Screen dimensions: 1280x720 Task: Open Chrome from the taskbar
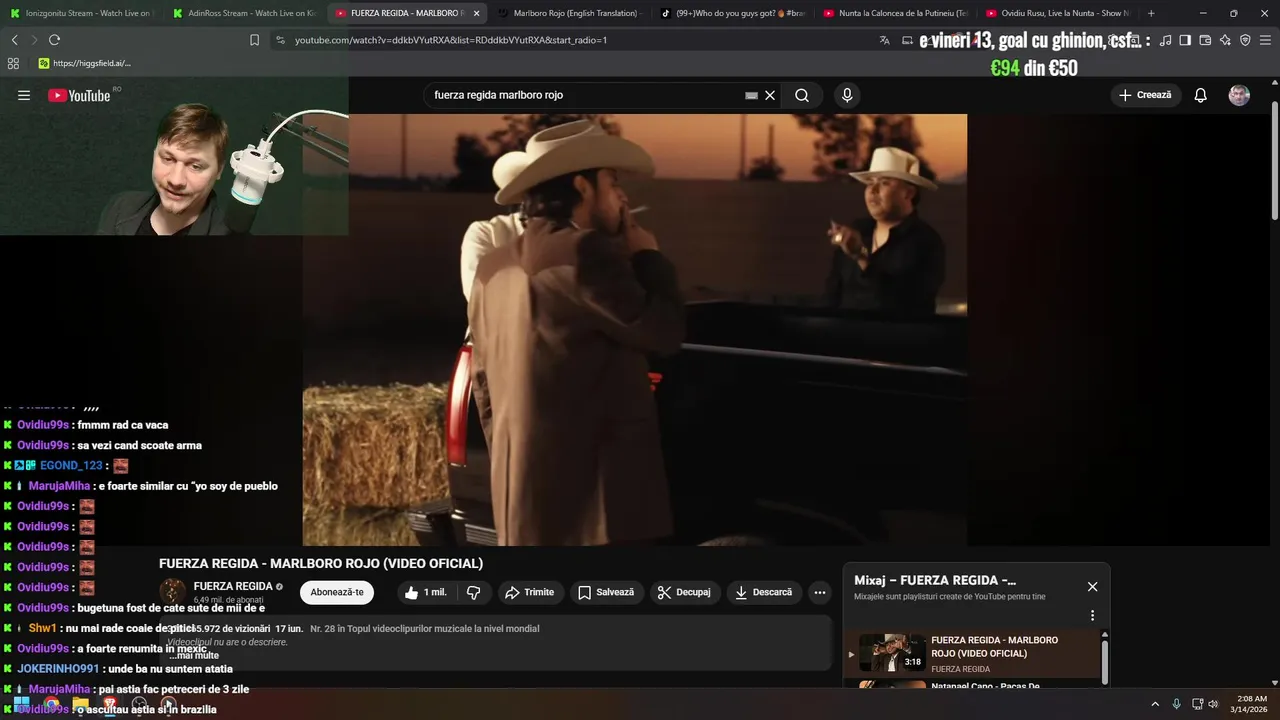click(x=51, y=704)
